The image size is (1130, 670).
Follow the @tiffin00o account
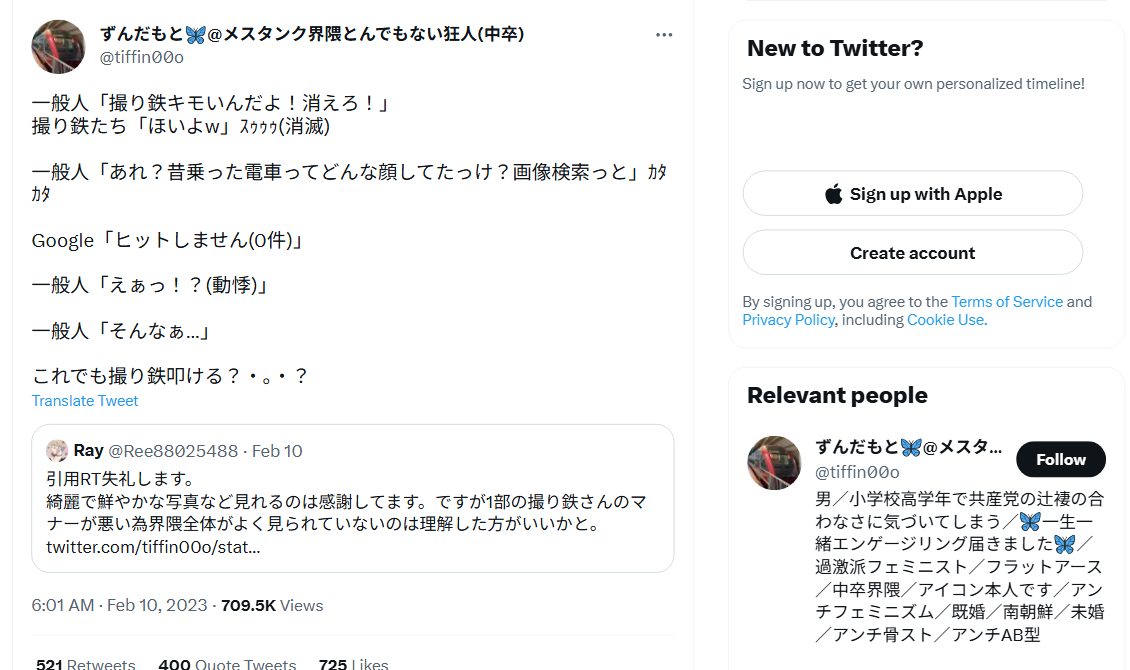(1060, 460)
